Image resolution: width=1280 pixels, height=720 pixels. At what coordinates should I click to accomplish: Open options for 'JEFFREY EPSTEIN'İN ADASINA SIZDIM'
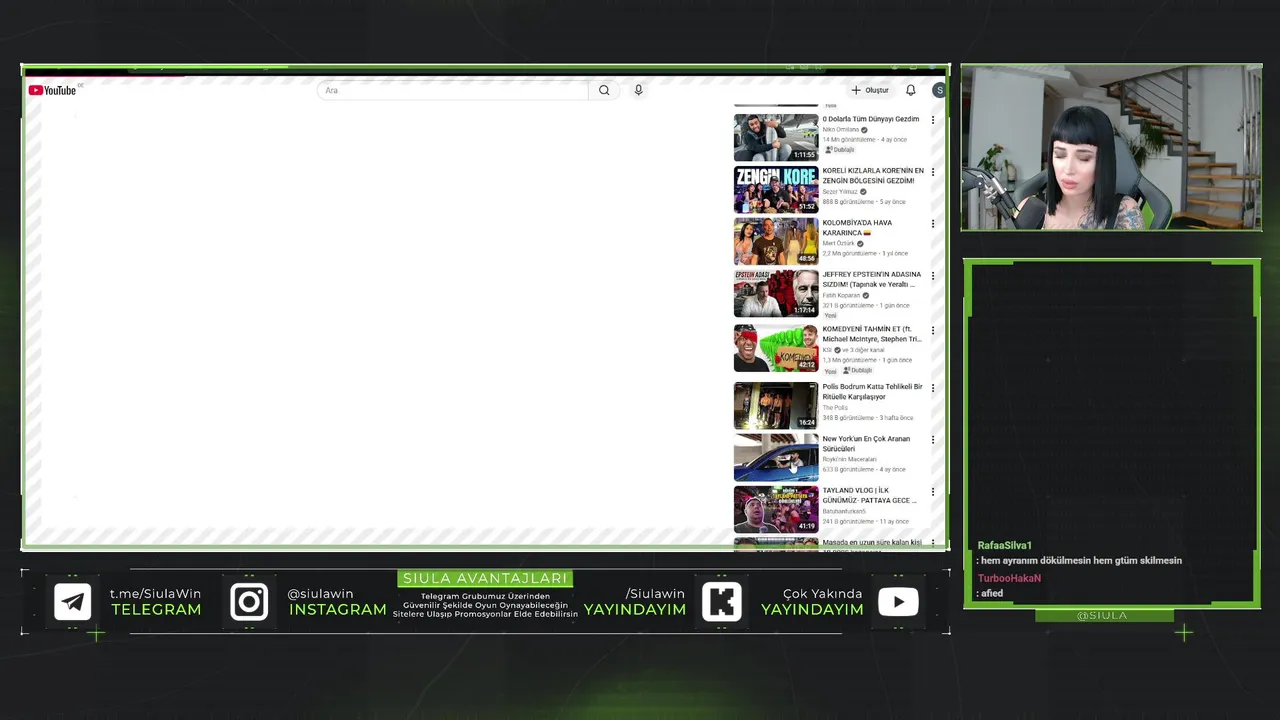pyautogui.click(x=933, y=276)
